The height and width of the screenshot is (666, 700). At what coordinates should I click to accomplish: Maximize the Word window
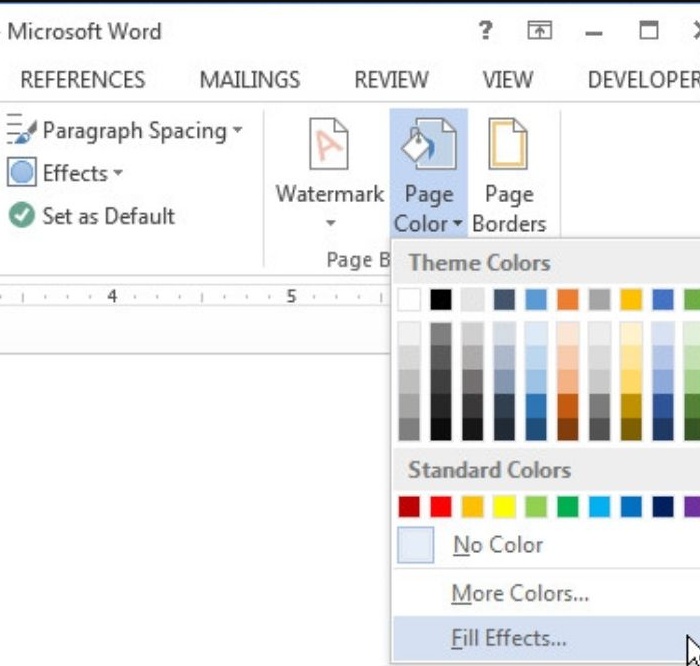pos(649,30)
